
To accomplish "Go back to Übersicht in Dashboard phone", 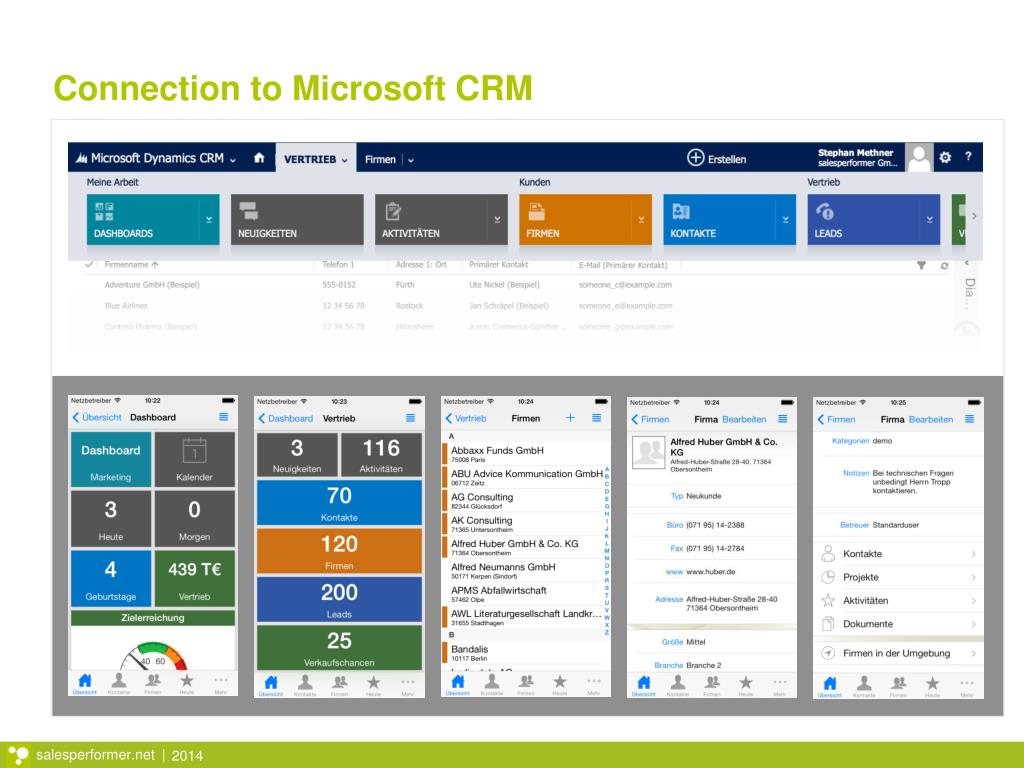I will [x=97, y=417].
